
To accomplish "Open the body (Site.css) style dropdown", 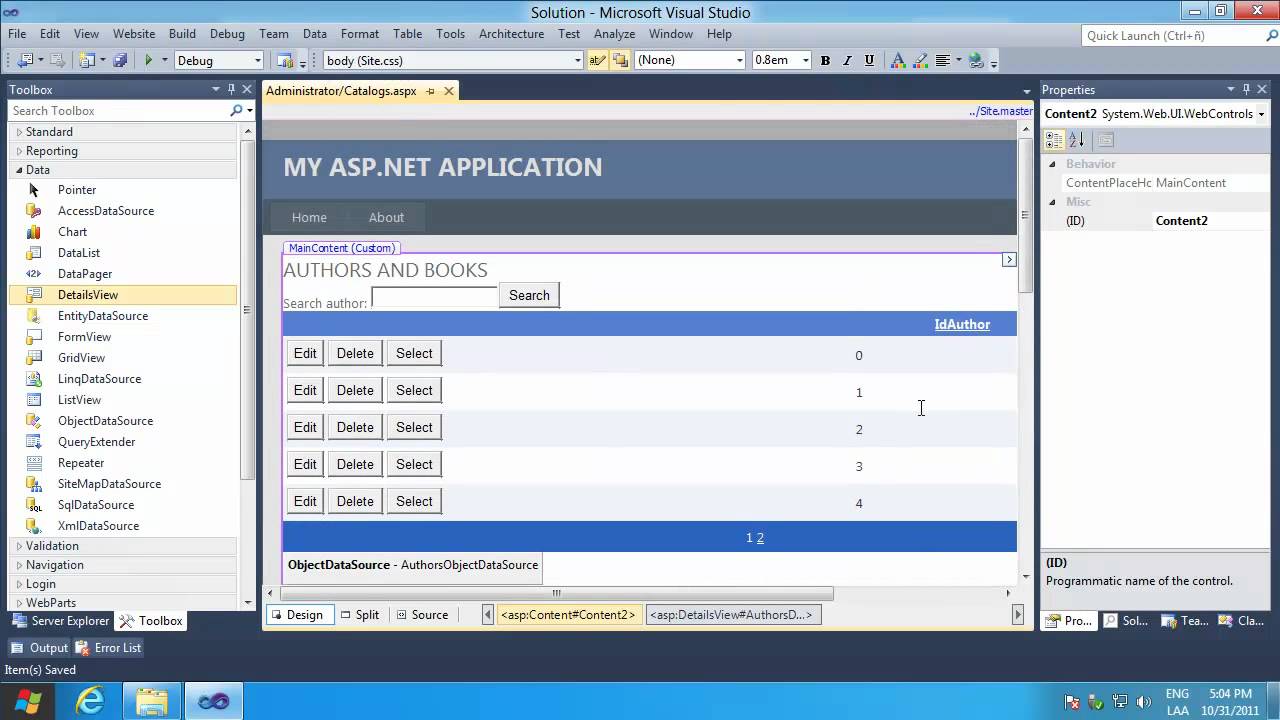I will [x=577, y=60].
